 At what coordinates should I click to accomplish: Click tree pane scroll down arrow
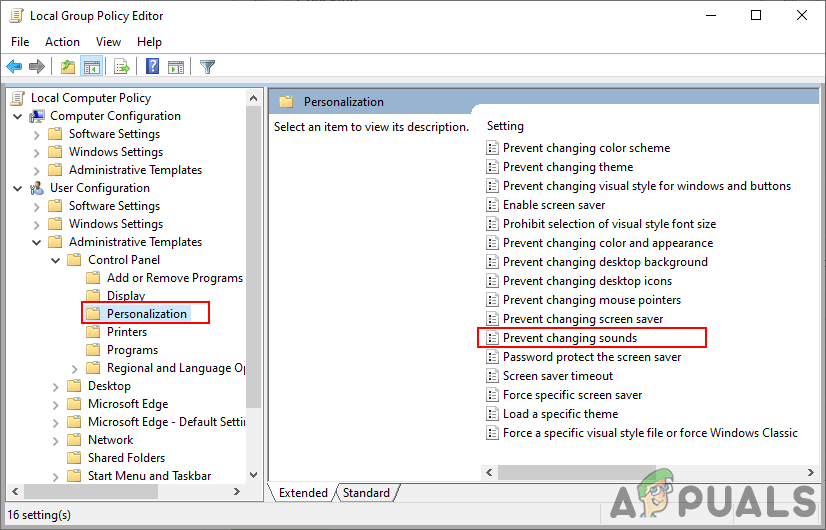click(x=253, y=475)
